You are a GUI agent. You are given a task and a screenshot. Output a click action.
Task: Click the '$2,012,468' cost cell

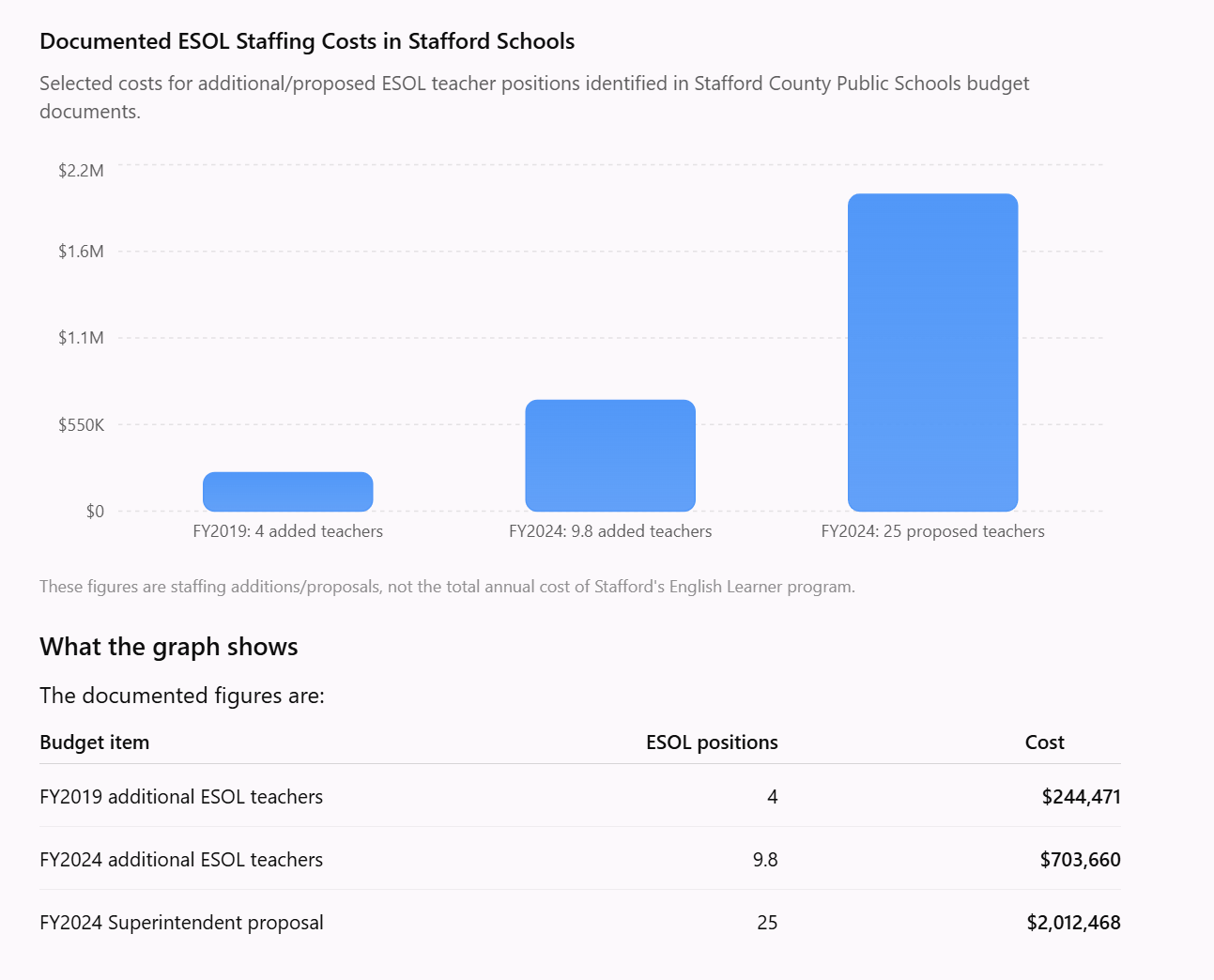(x=1073, y=923)
